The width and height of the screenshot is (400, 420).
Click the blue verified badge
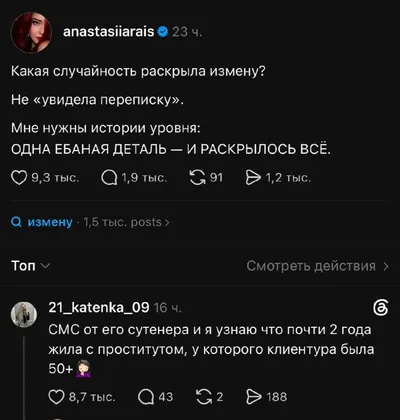tap(162, 32)
